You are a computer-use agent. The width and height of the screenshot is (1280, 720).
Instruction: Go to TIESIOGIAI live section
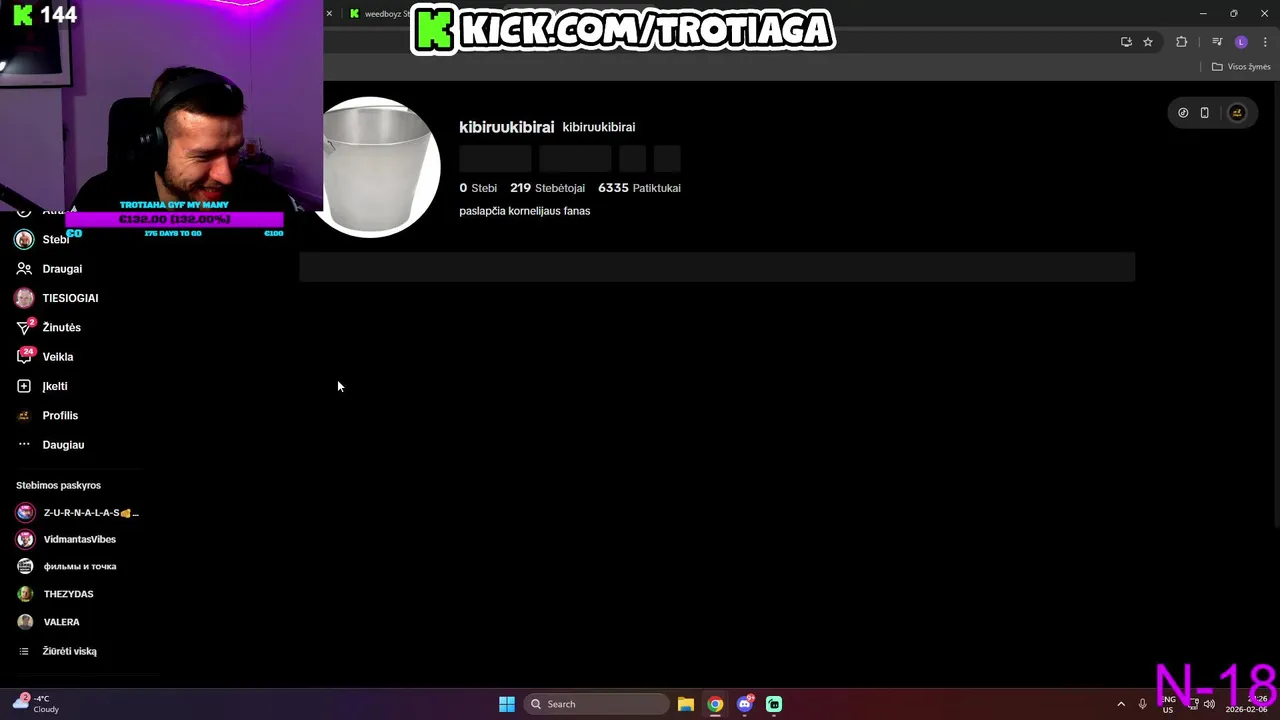coord(57,298)
